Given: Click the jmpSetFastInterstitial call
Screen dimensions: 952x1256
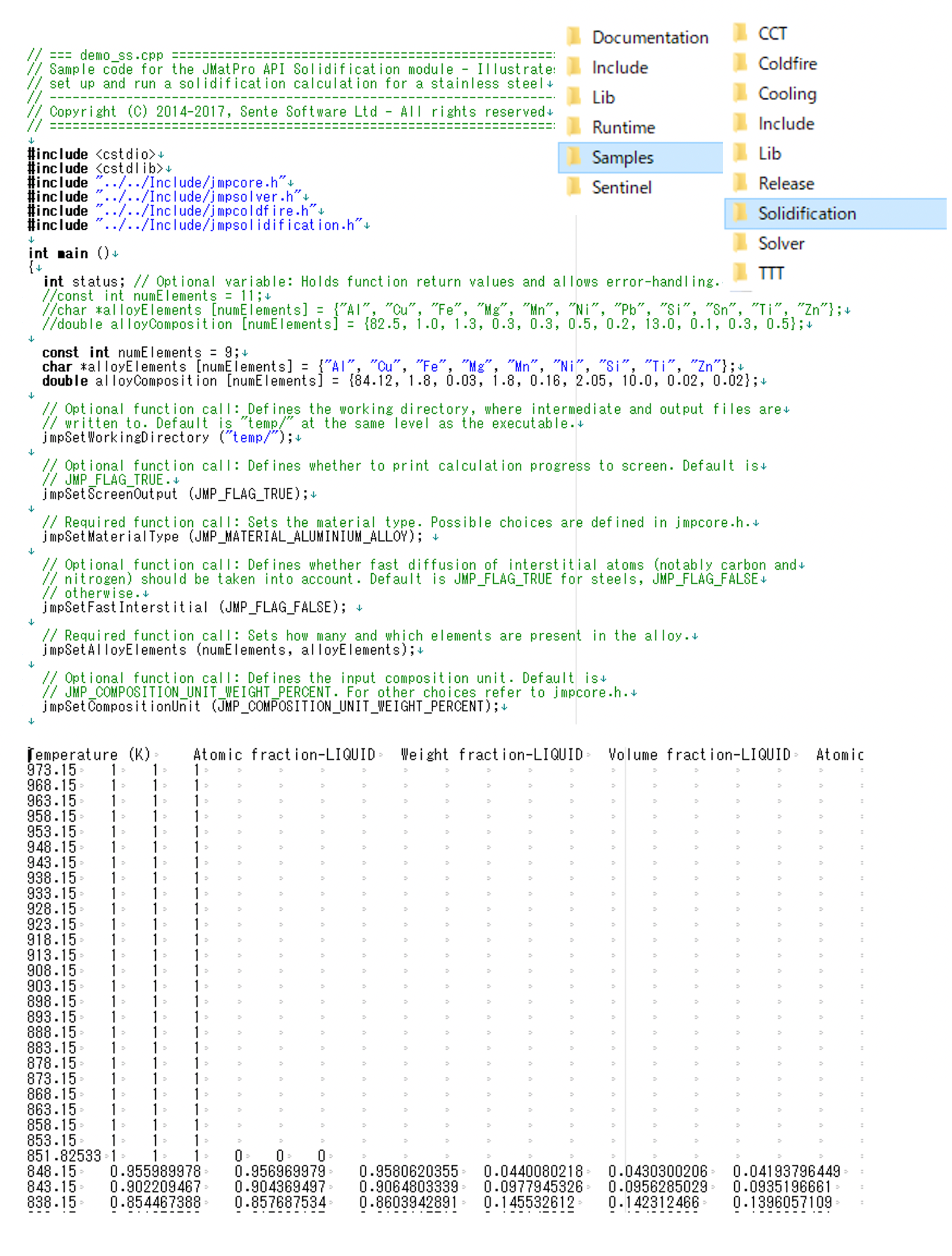Looking at the screenshot, I should pyautogui.click(x=195, y=608).
